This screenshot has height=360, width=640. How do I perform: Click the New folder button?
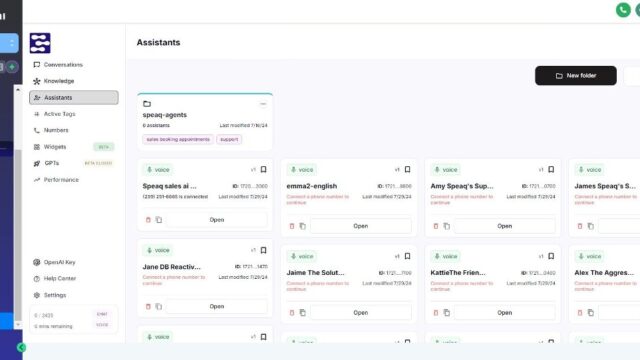click(576, 76)
